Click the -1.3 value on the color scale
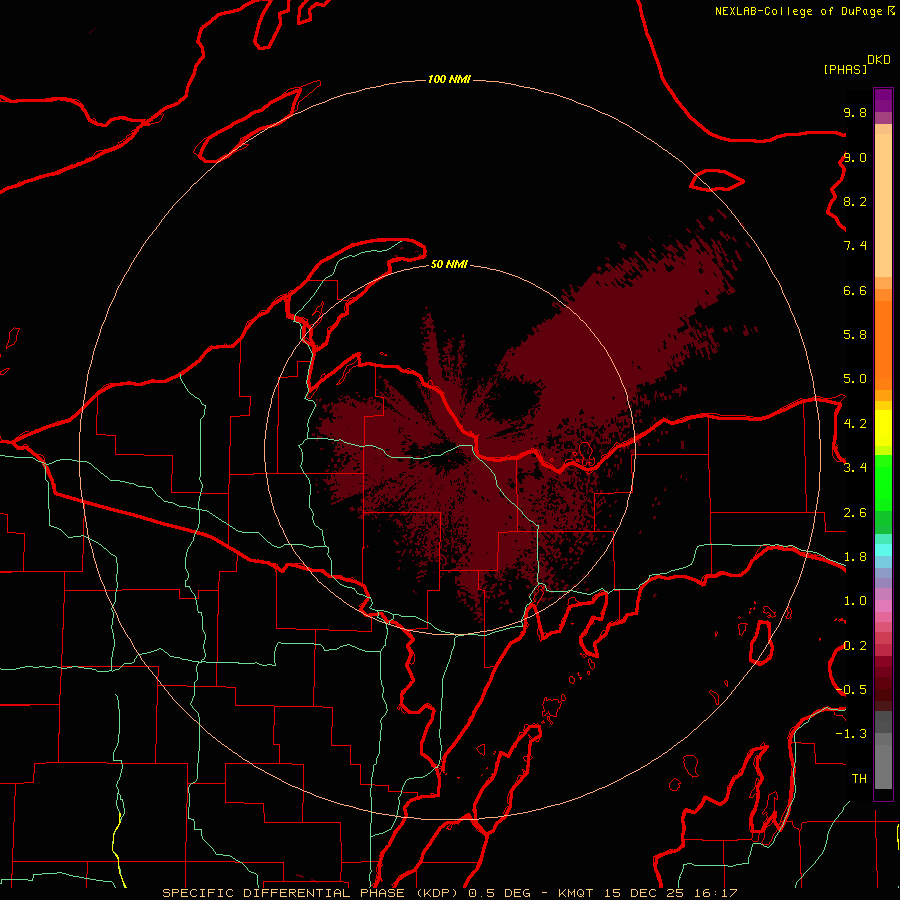The width and height of the screenshot is (900, 900). pyautogui.click(x=851, y=734)
